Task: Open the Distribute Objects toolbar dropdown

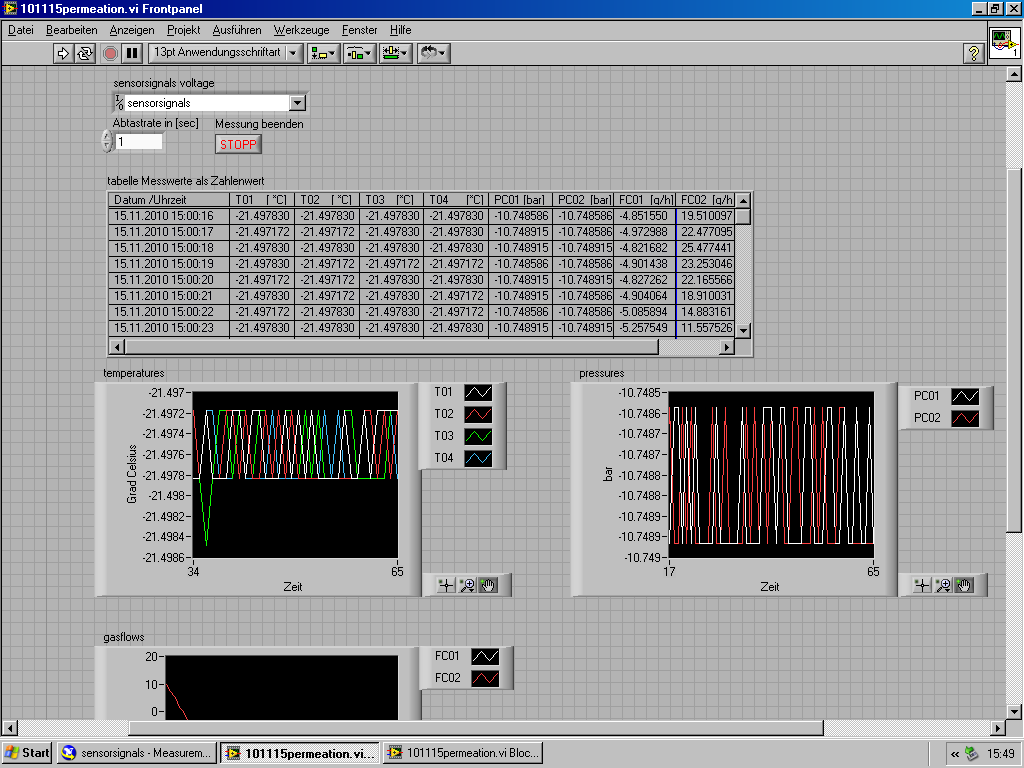Action: pyautogui.click(x=359, y=53)
